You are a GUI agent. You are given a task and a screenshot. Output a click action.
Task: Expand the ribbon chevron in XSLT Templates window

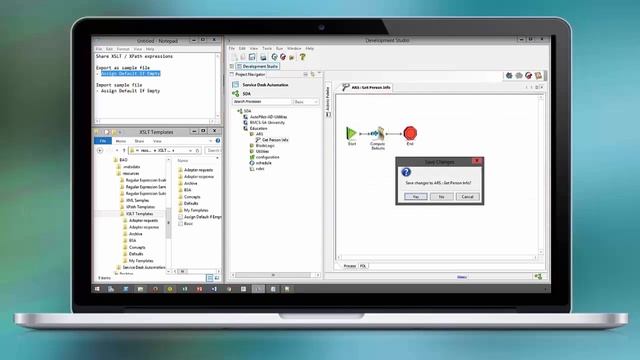(211, 141)
